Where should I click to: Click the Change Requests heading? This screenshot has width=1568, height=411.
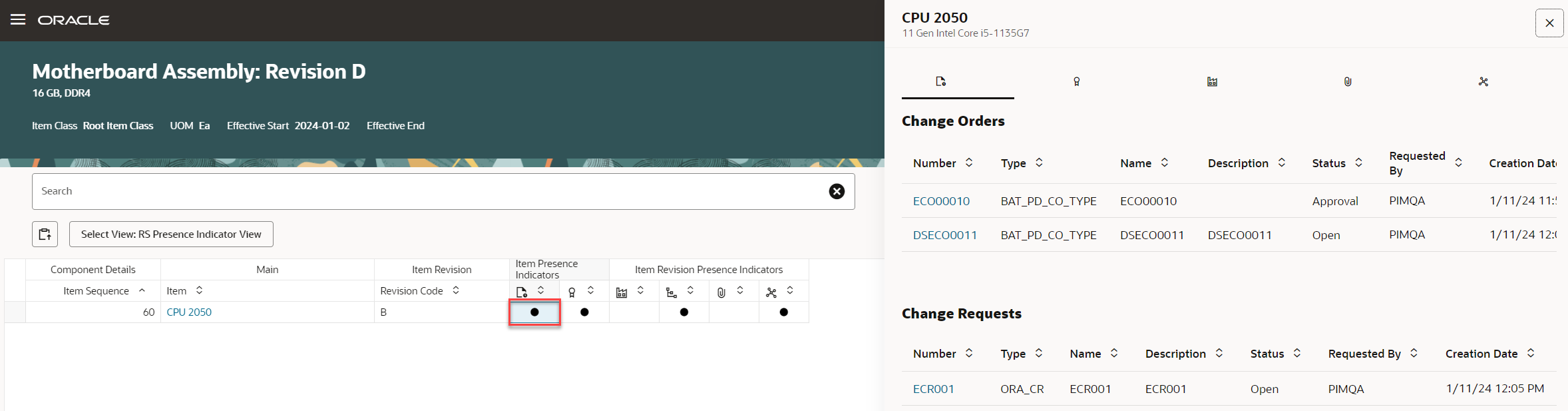coord(962,314)
